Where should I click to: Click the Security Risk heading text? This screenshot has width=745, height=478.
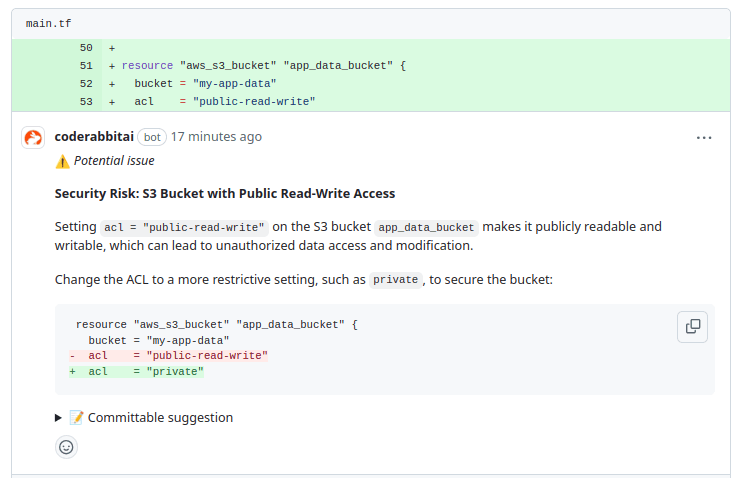(224, 194)
